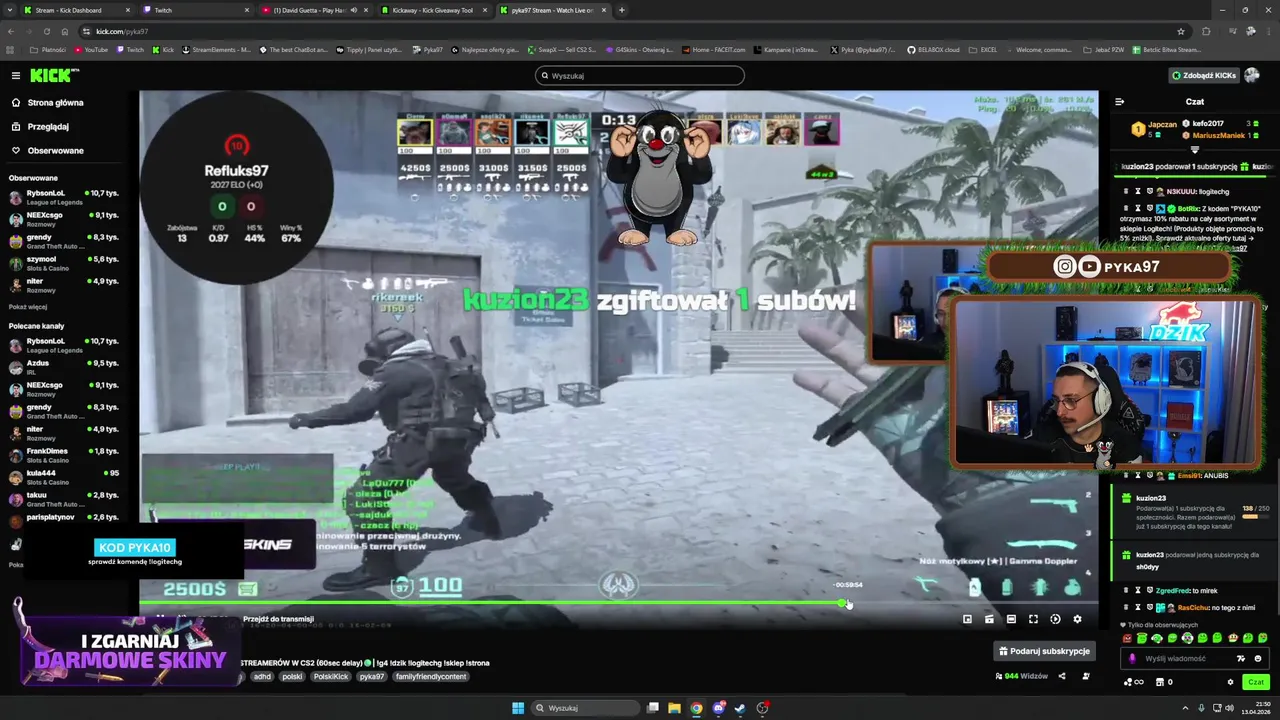The height and width of the screenshot is (720, 1280).
Task: Open parisplatynov channel in recommended list
Action: click(65, 519)
